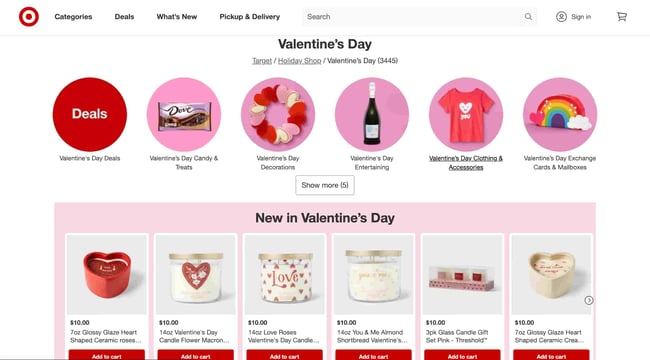Open champagne bottle Entertaining circle
The width and height of the screenshot is (650, 360).
(x=372, y=114)
